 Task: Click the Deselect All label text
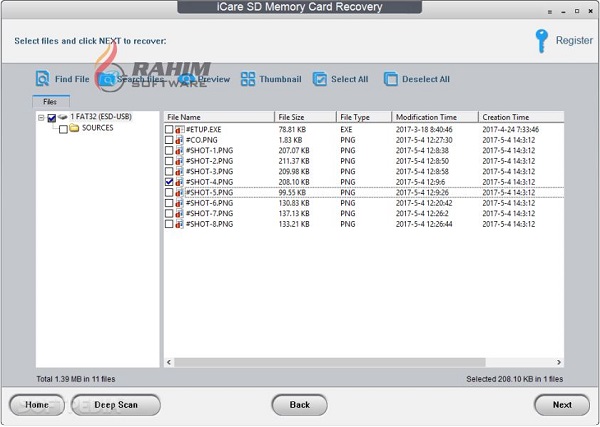point(426,79)
